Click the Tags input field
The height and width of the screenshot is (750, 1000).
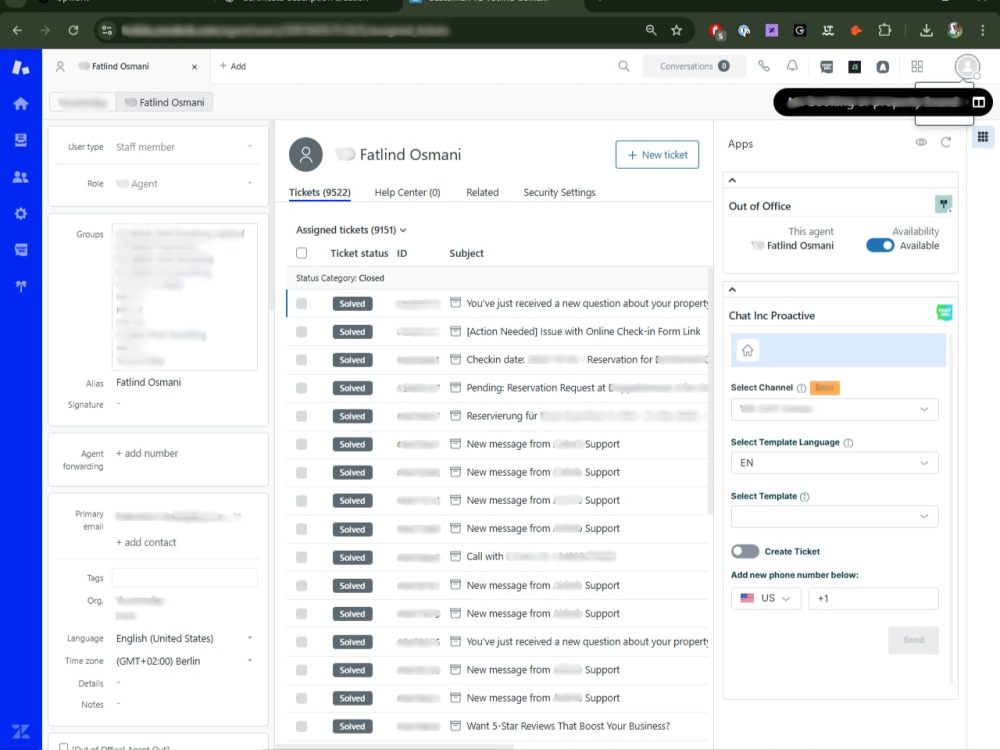[185, 578]
